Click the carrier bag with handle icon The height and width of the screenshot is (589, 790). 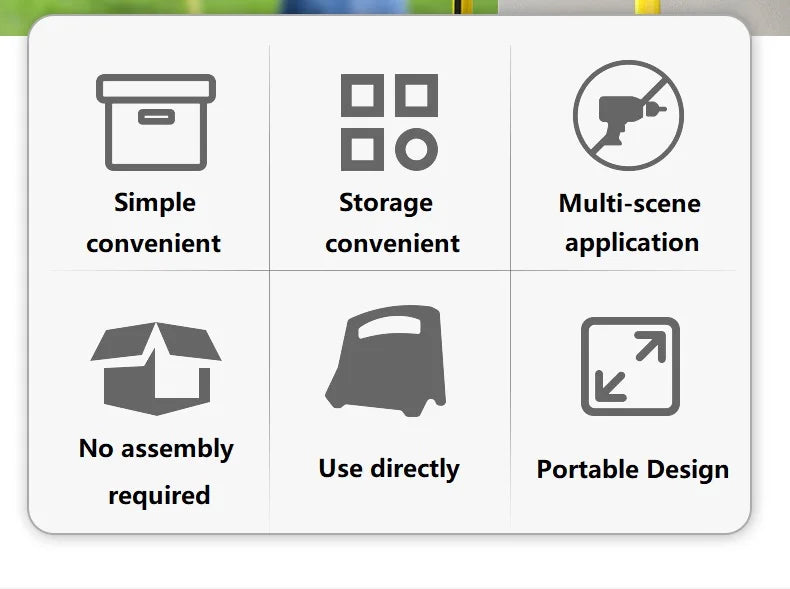pos(384,362)
